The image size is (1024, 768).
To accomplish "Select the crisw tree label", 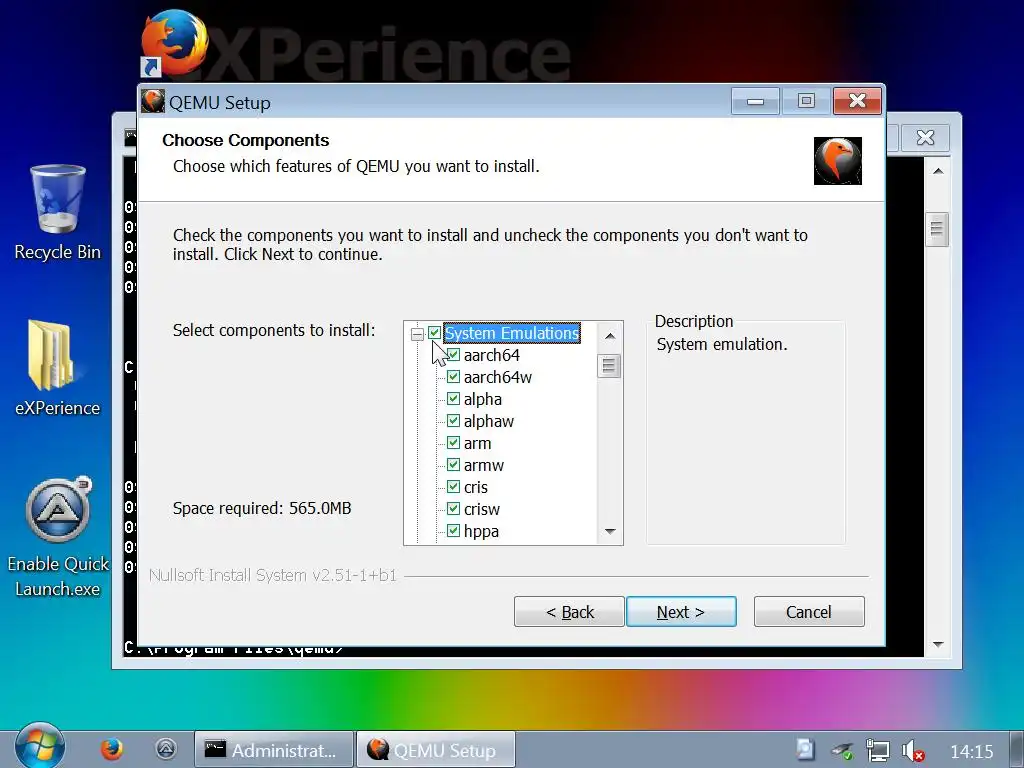I will tap(482, 509).
